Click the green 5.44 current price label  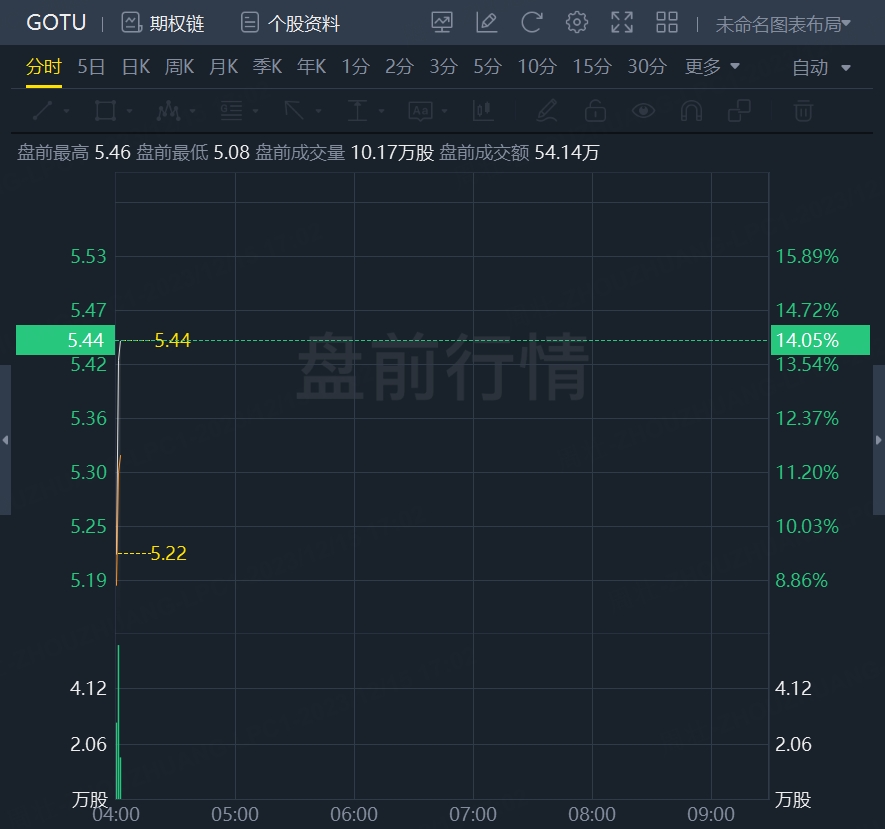[65, 340]
